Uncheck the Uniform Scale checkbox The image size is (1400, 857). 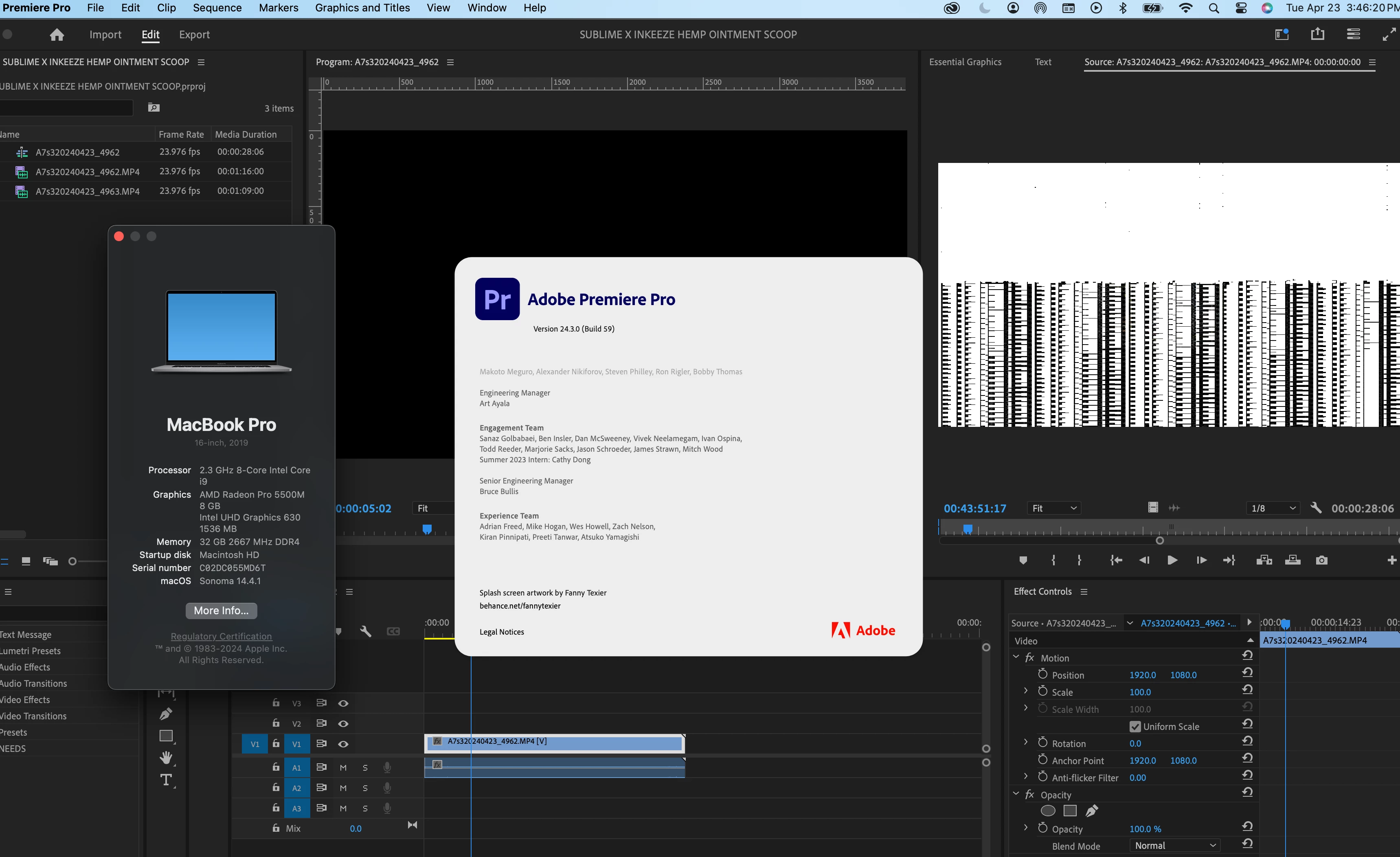coord(1134,726)
